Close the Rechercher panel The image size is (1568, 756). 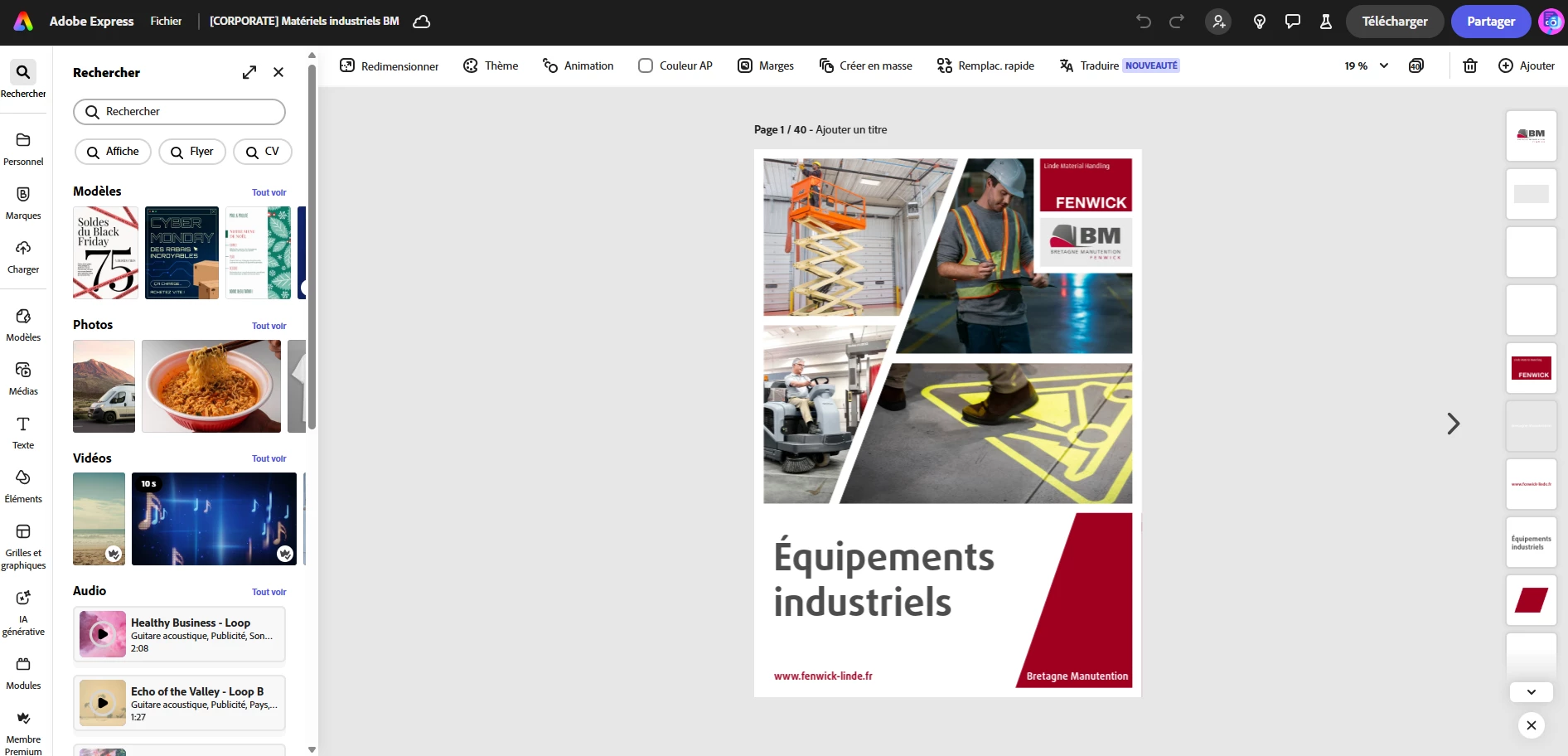[x=278, y=72]
